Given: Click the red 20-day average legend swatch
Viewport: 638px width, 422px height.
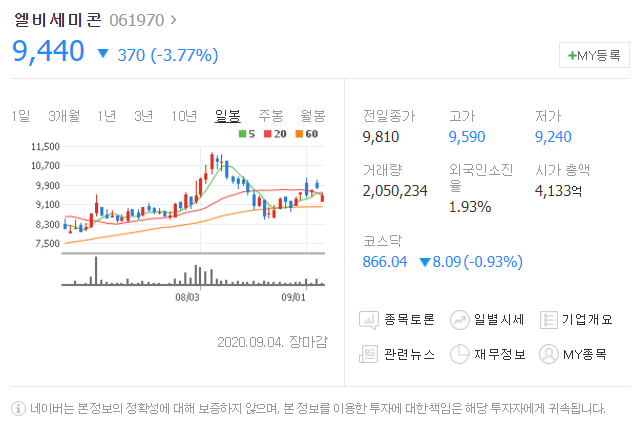Looking at the screenshot, I should [268, 134].
